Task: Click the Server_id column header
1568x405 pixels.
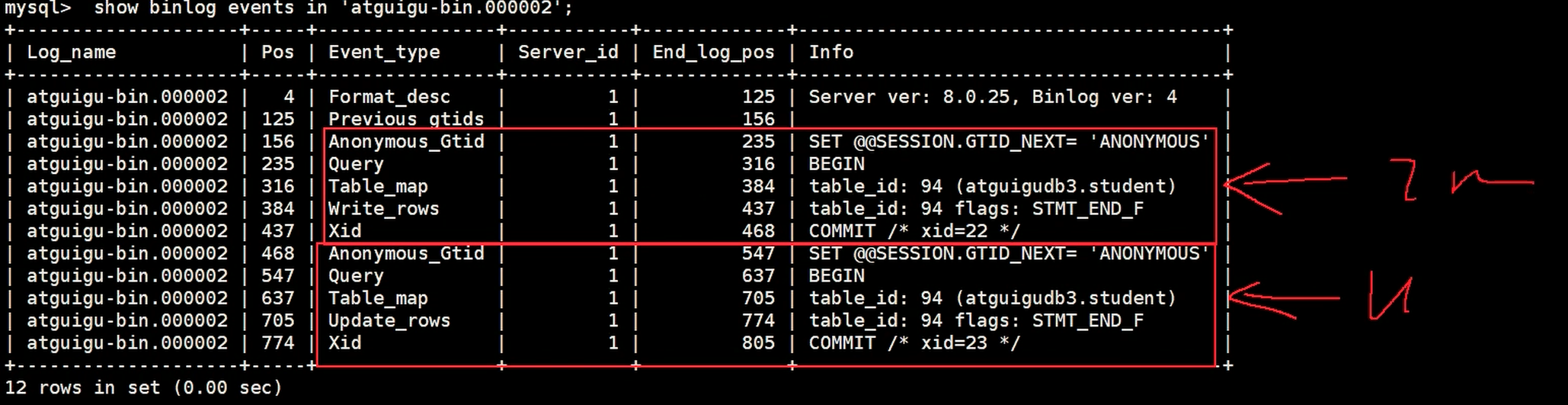Action: pyautogui.click(x=568, y=53)
